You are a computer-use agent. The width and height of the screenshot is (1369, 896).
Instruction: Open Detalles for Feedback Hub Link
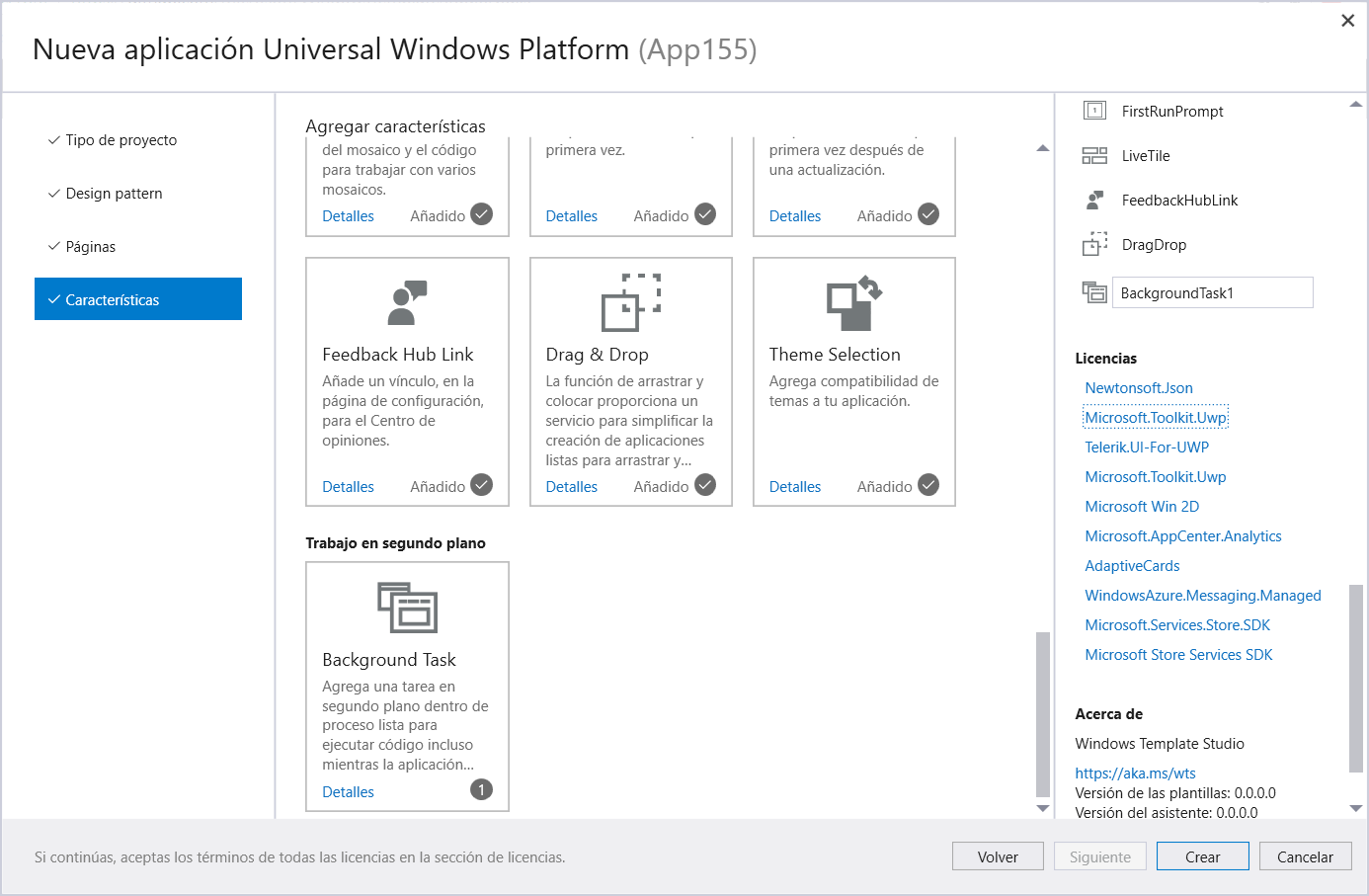pos(348,487)
